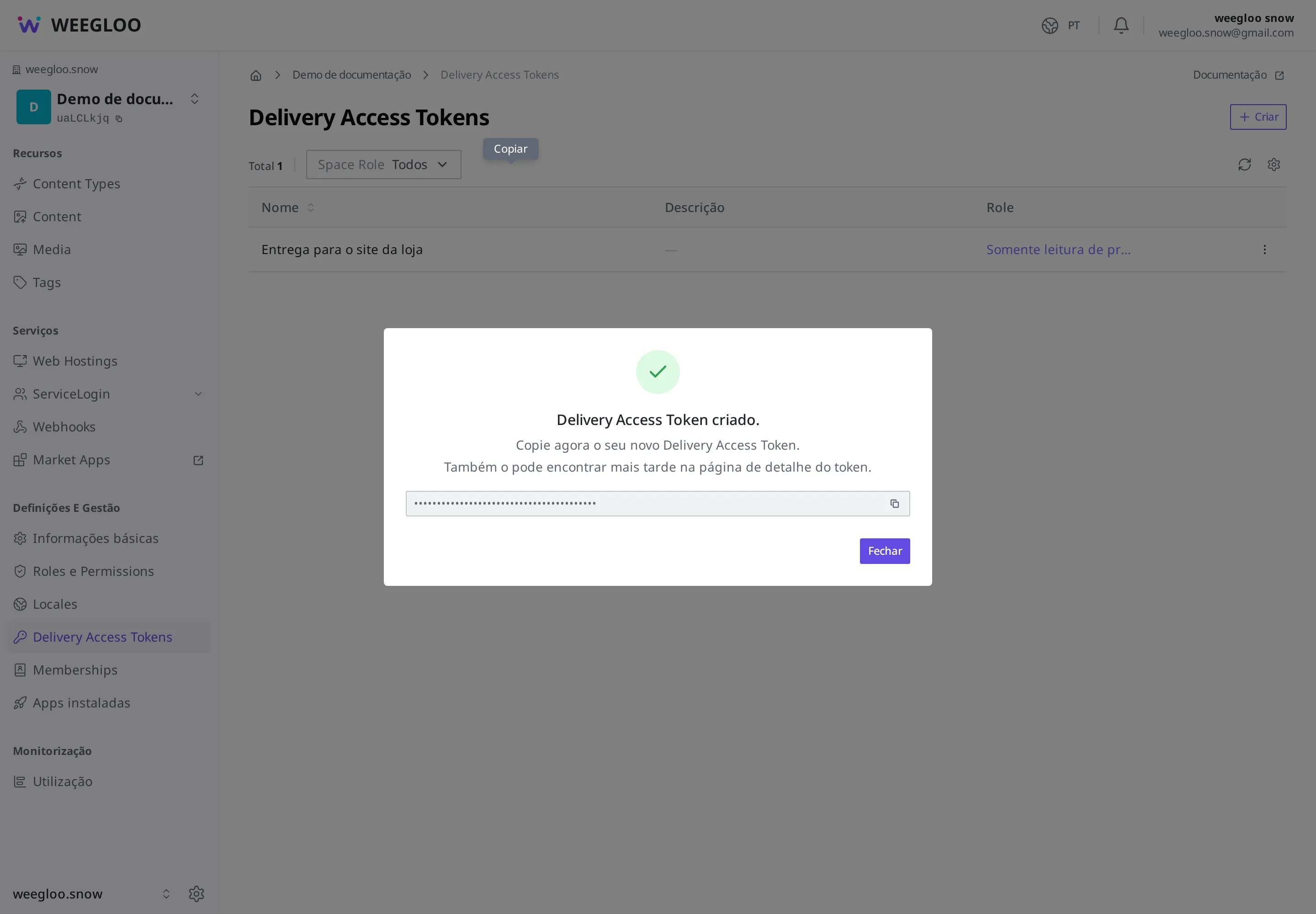Image resolution: width=1316 pixels, height=914 pixels.
Task: Open the table settings gear icon
Action: [x=1273, y=165]
